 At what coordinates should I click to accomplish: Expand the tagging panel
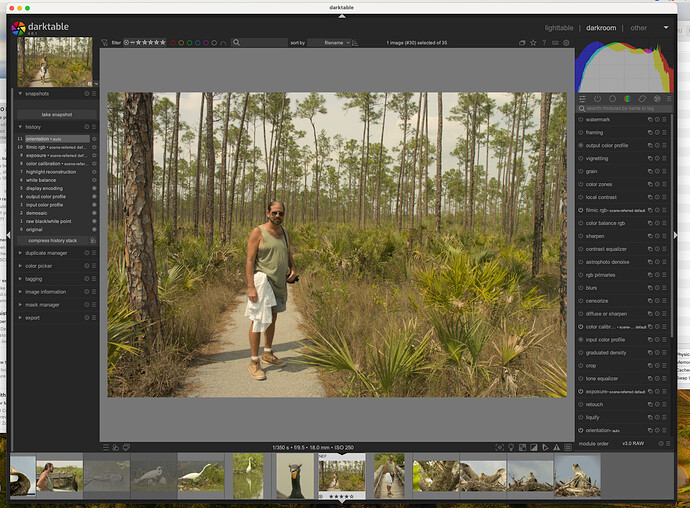click(20, 279)
